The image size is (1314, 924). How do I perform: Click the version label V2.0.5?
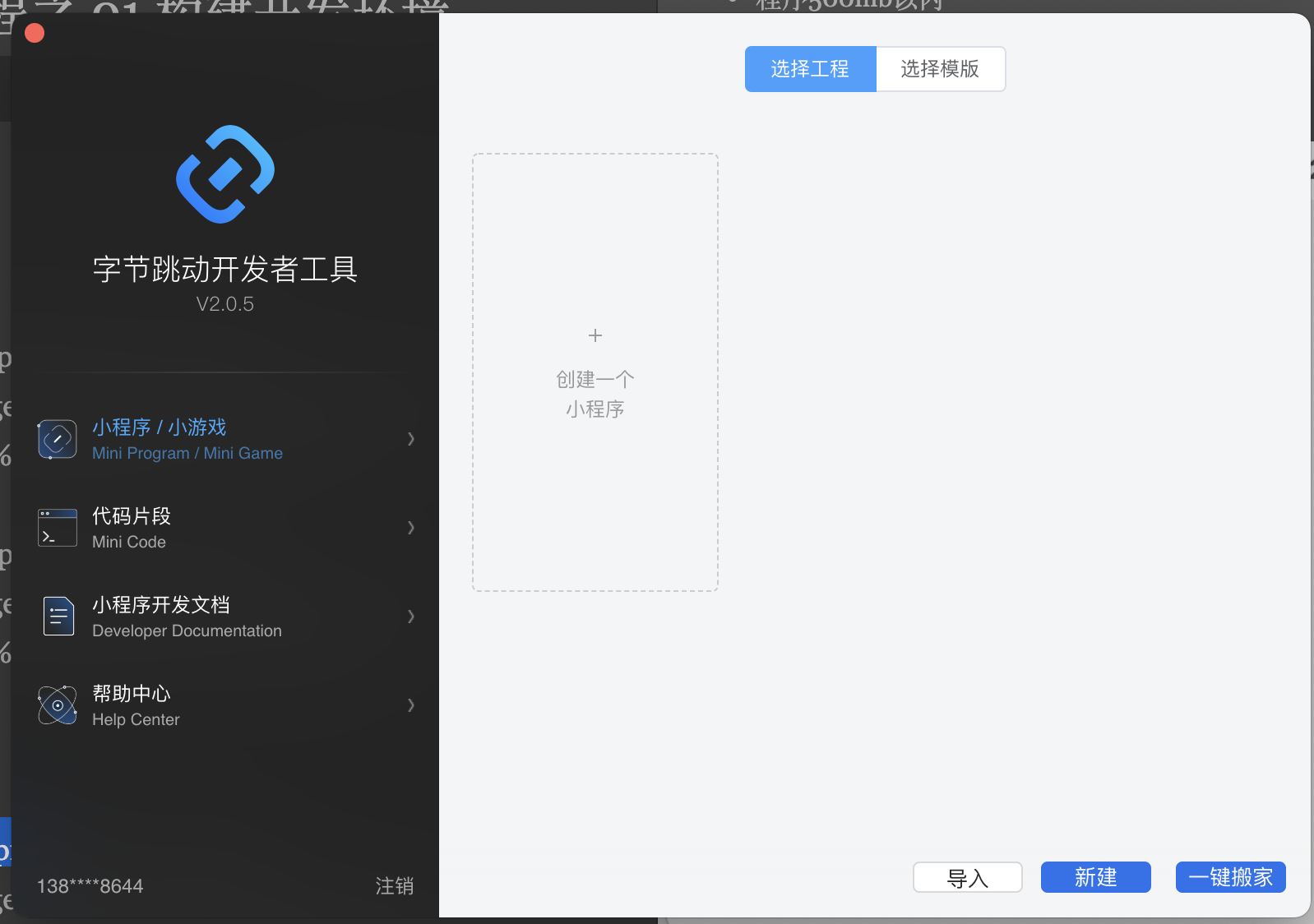225,304
